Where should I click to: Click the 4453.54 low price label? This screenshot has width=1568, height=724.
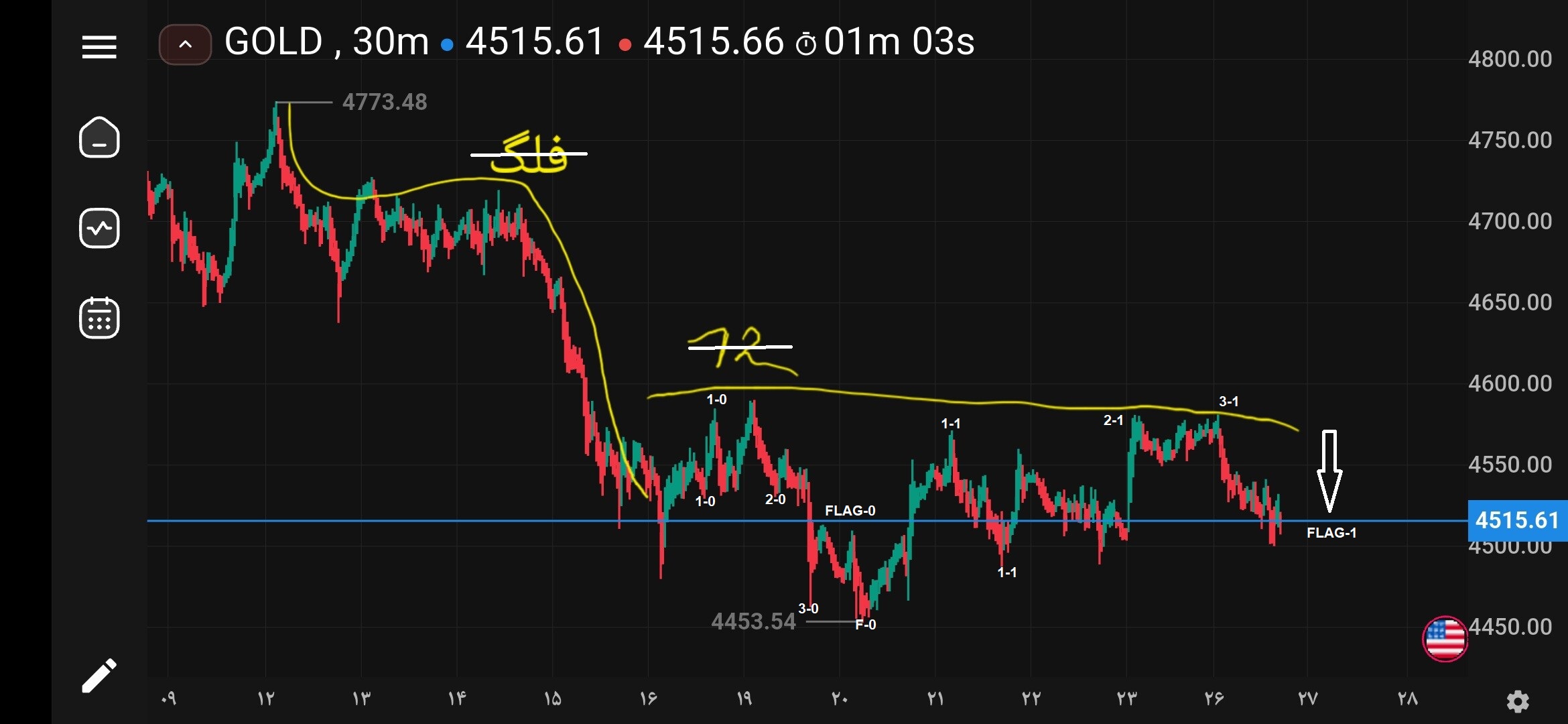pos(753,621)
